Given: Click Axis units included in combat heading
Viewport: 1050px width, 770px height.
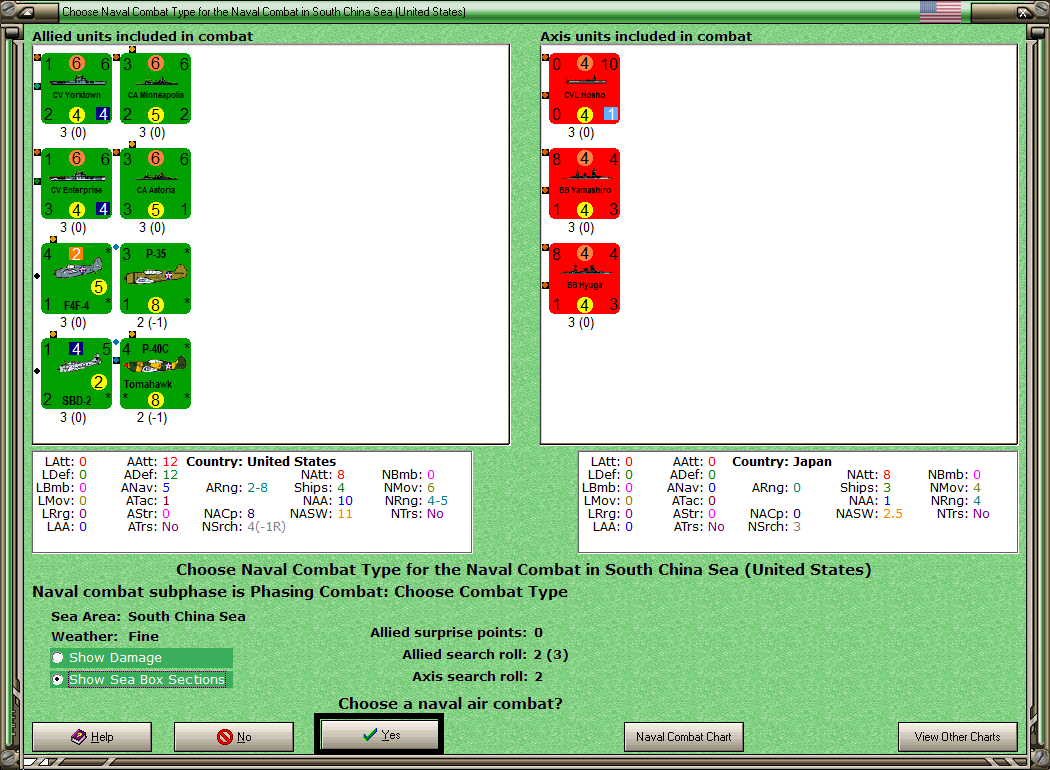Looking at the screenshot, I should click(646, 36).
